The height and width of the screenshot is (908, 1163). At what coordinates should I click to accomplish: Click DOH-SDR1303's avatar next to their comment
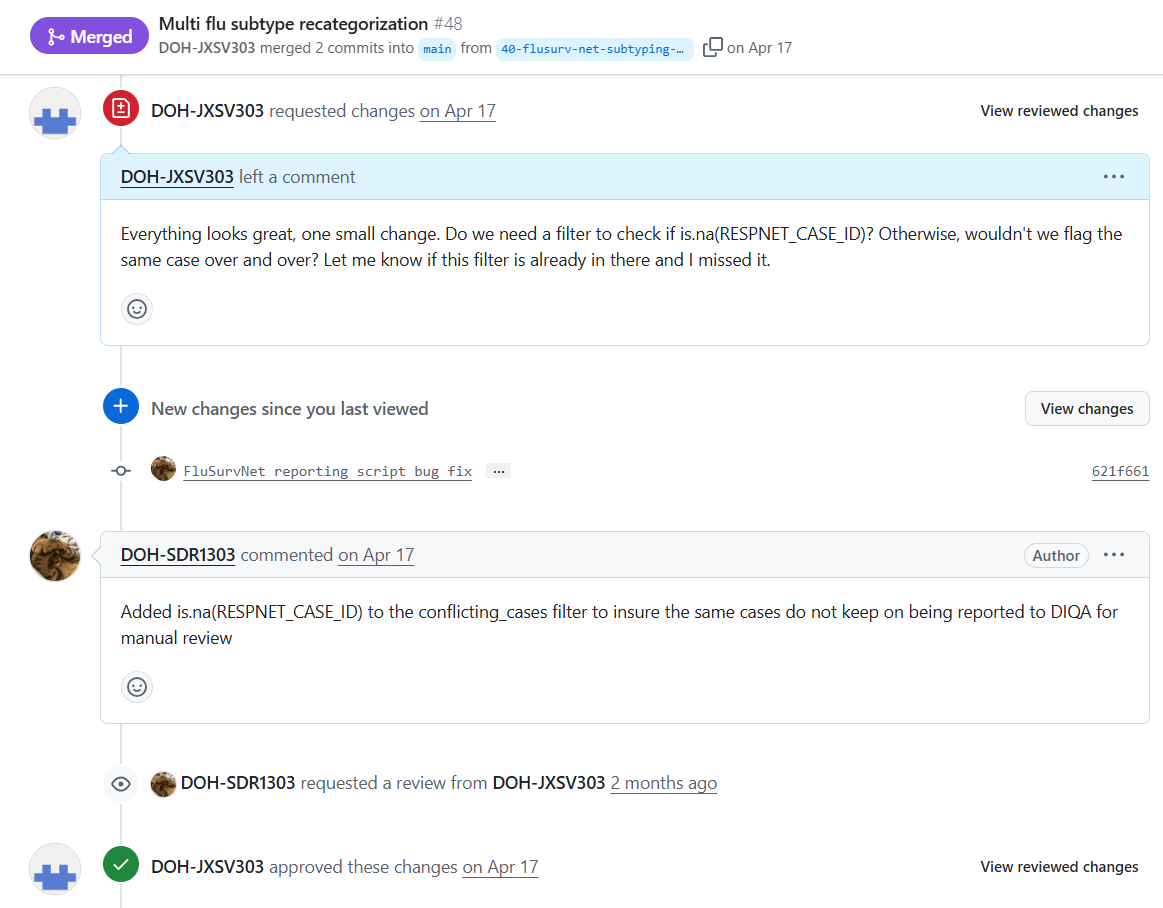click(x=55, y=555)
